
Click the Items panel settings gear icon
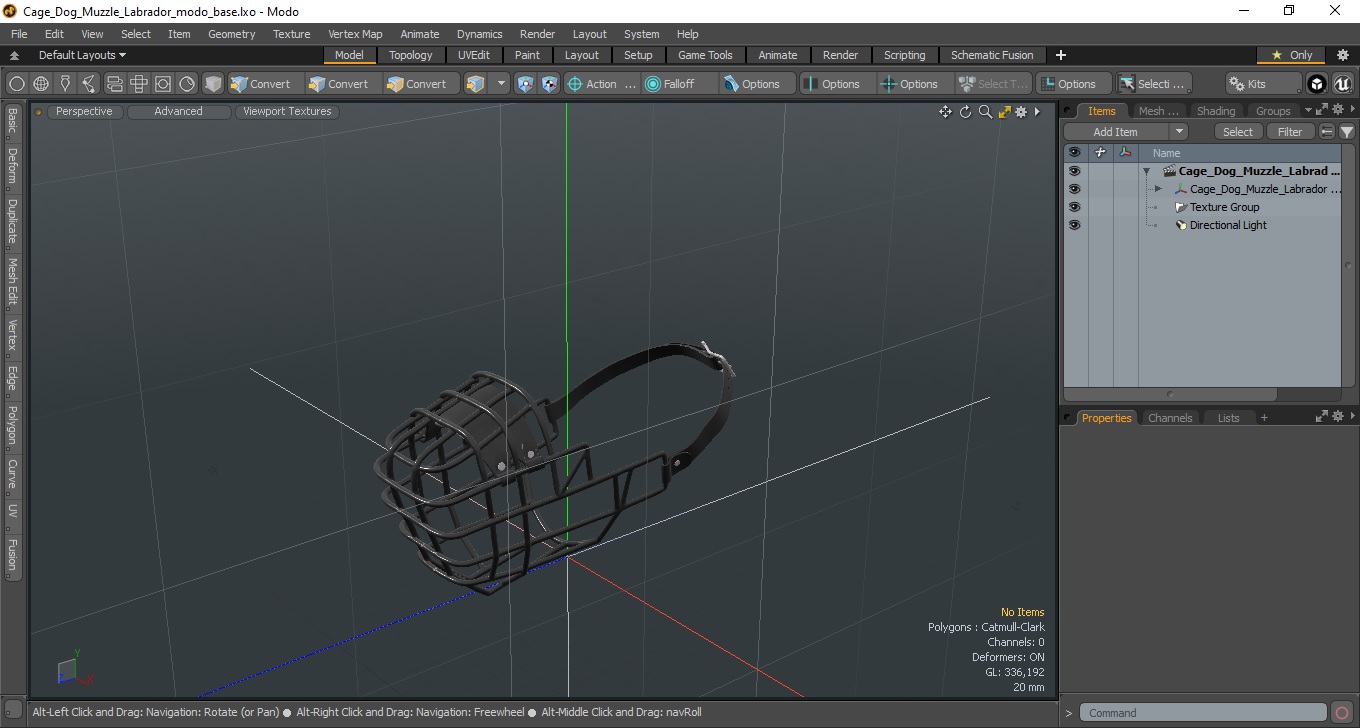1336,110
